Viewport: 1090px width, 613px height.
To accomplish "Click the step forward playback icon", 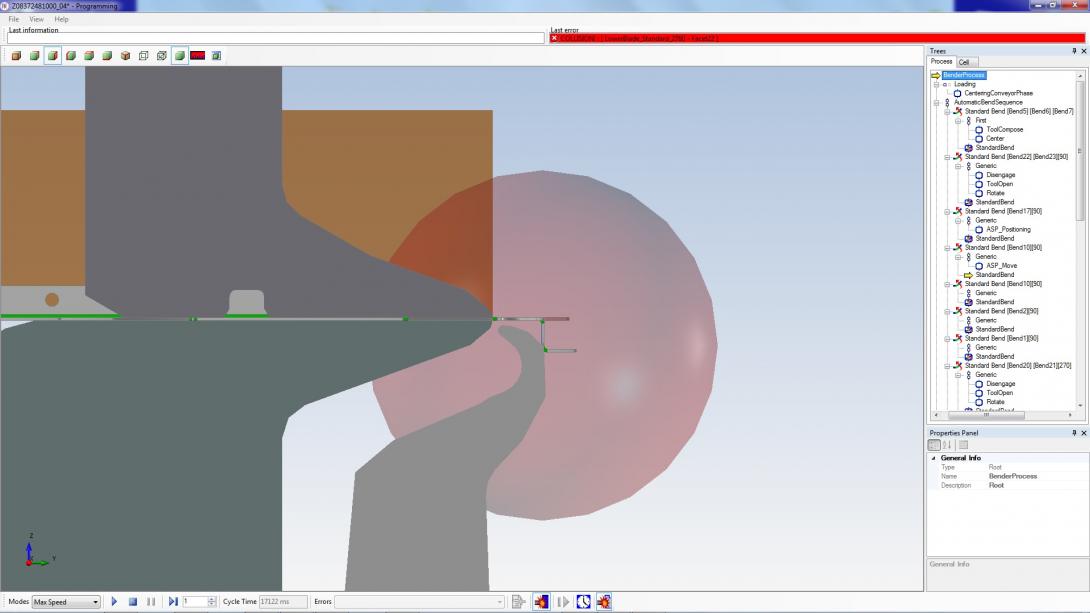I will (173, 602).
